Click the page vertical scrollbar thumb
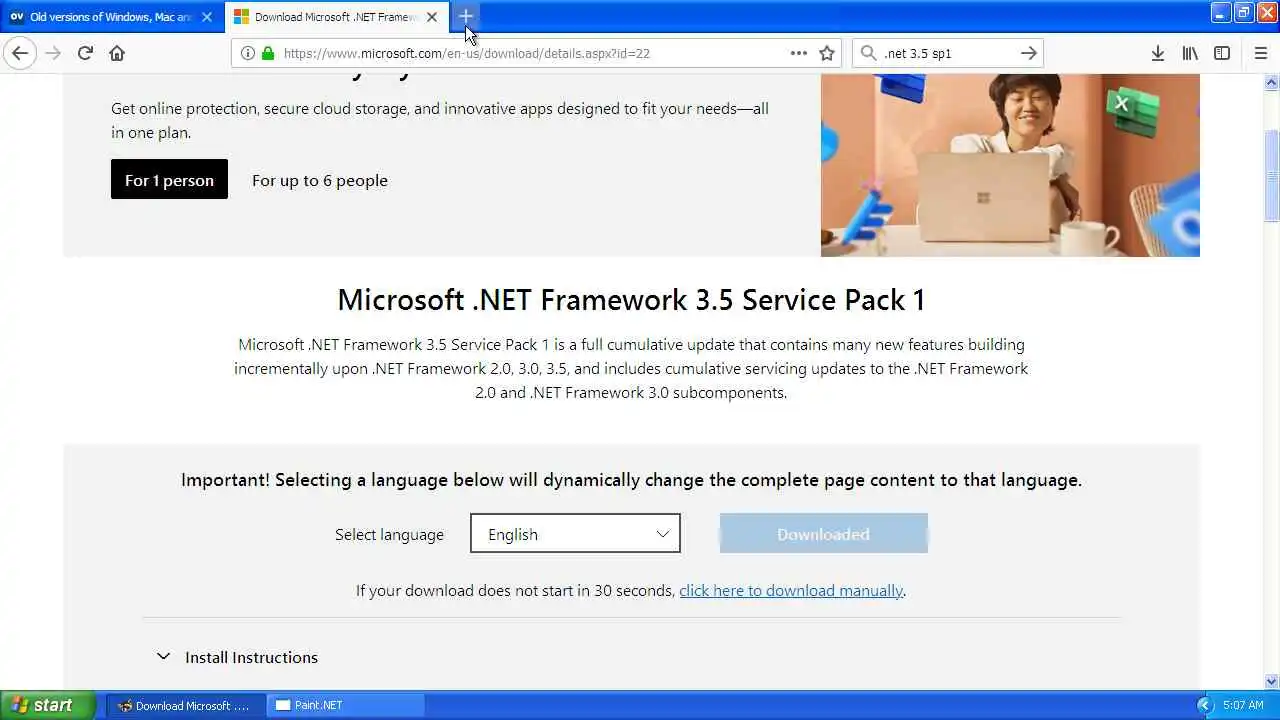 (1271, 175)
